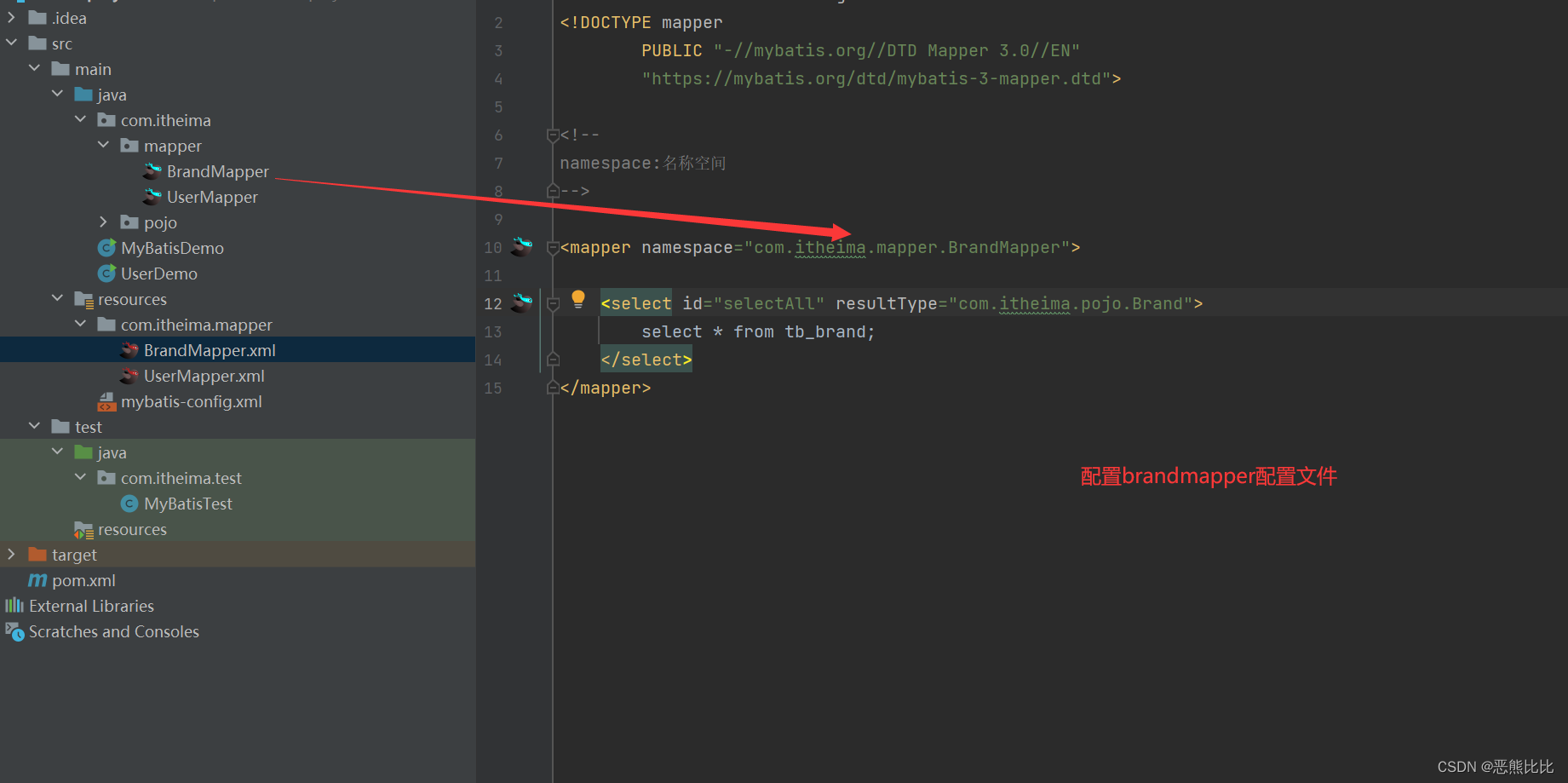Select the test resources folder row
The height and width of the screenshot is (783, 1568).
point(238,529)
